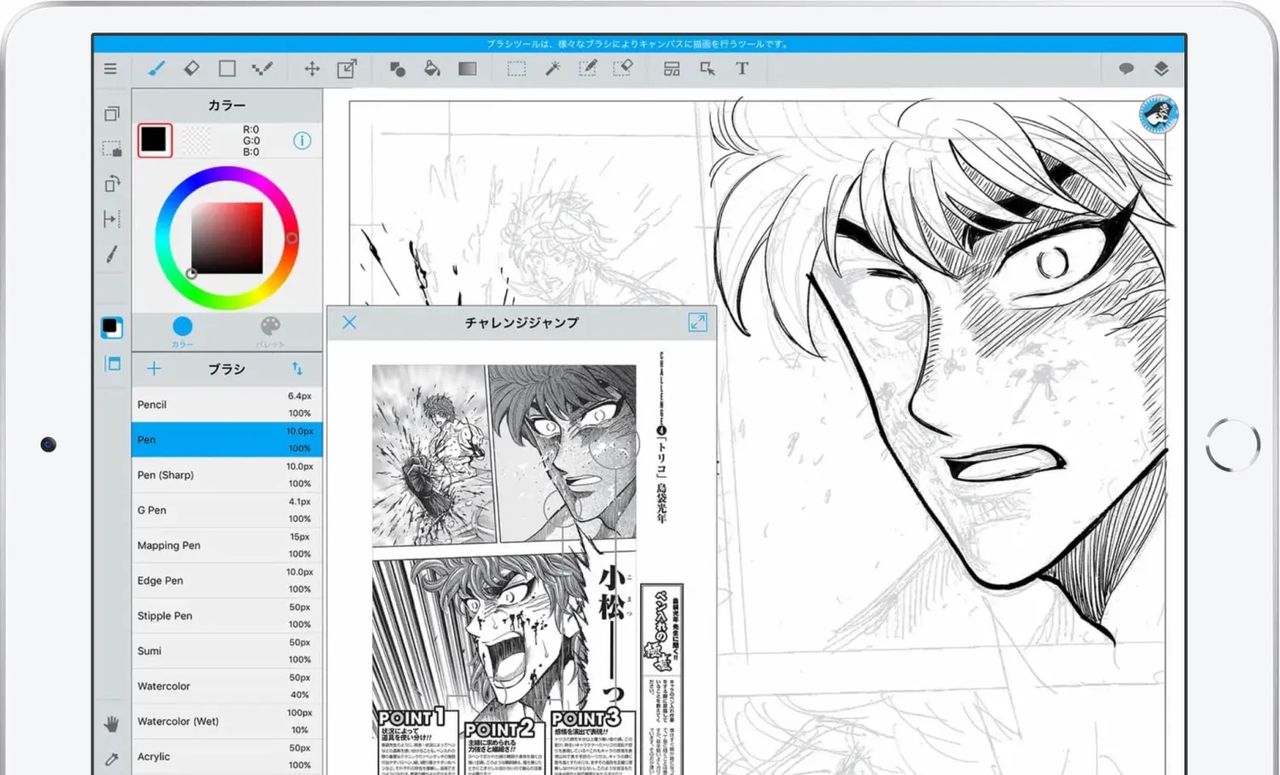This screenshot has height=775, width=1280.
Task: Click the カラー panel header
Action: tap(227, 105)
